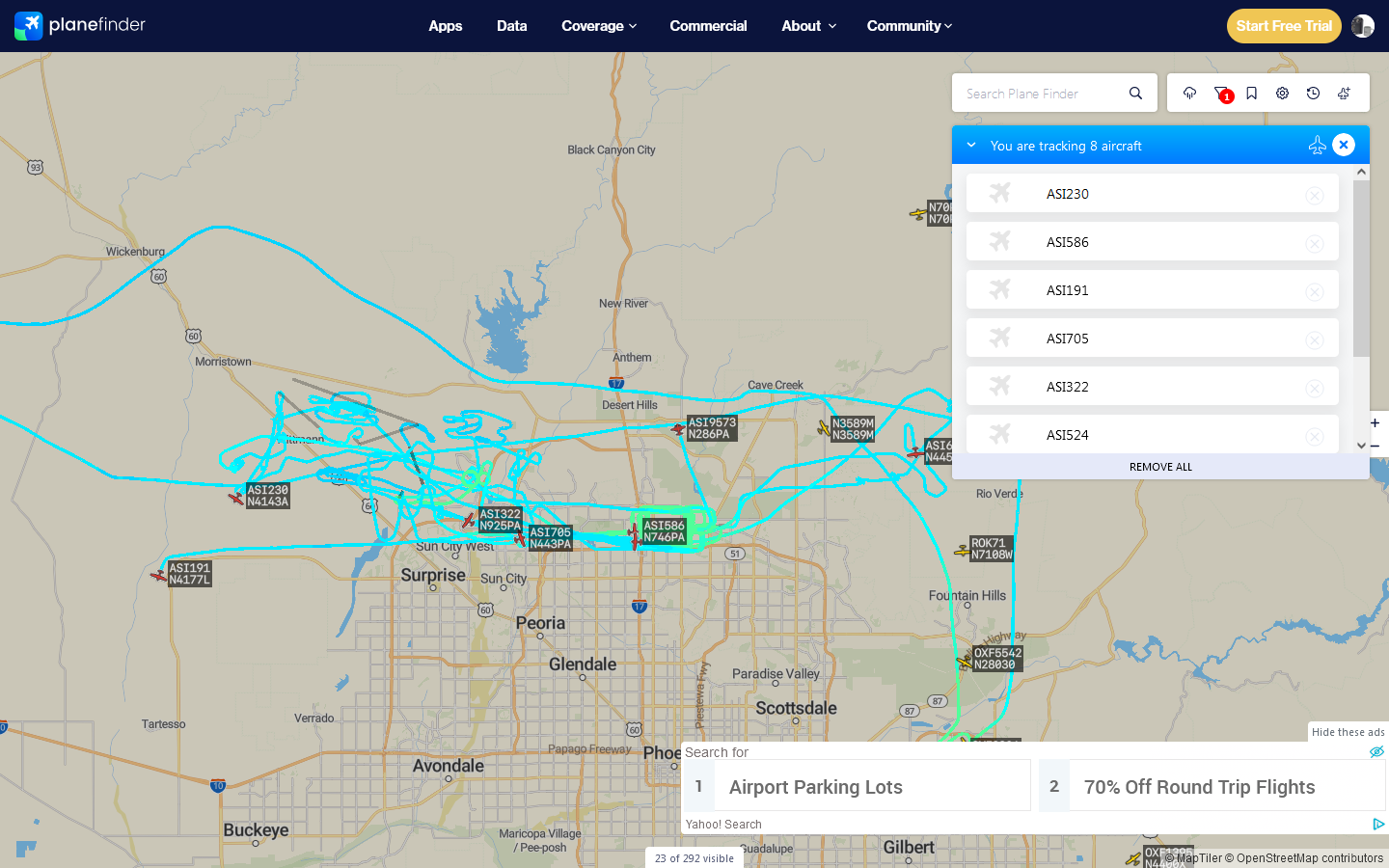Select the OXF5542 aircraft on the map
1389x868 pixels.
pos(965,661)
